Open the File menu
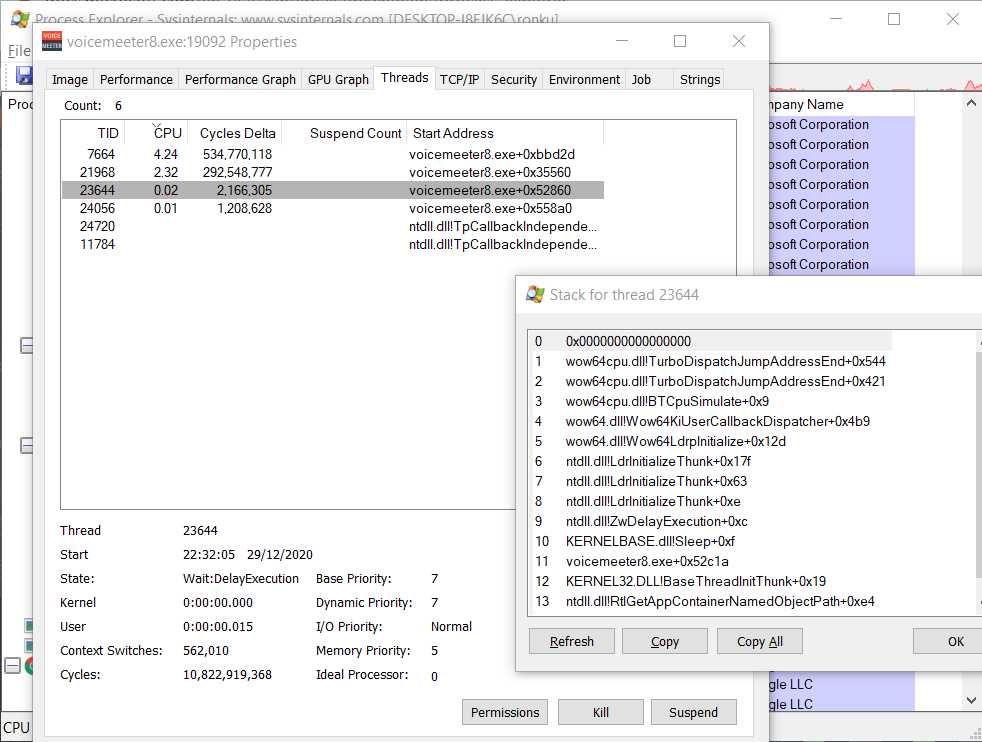Screen dimensions: 982x742 click(19, 50)
